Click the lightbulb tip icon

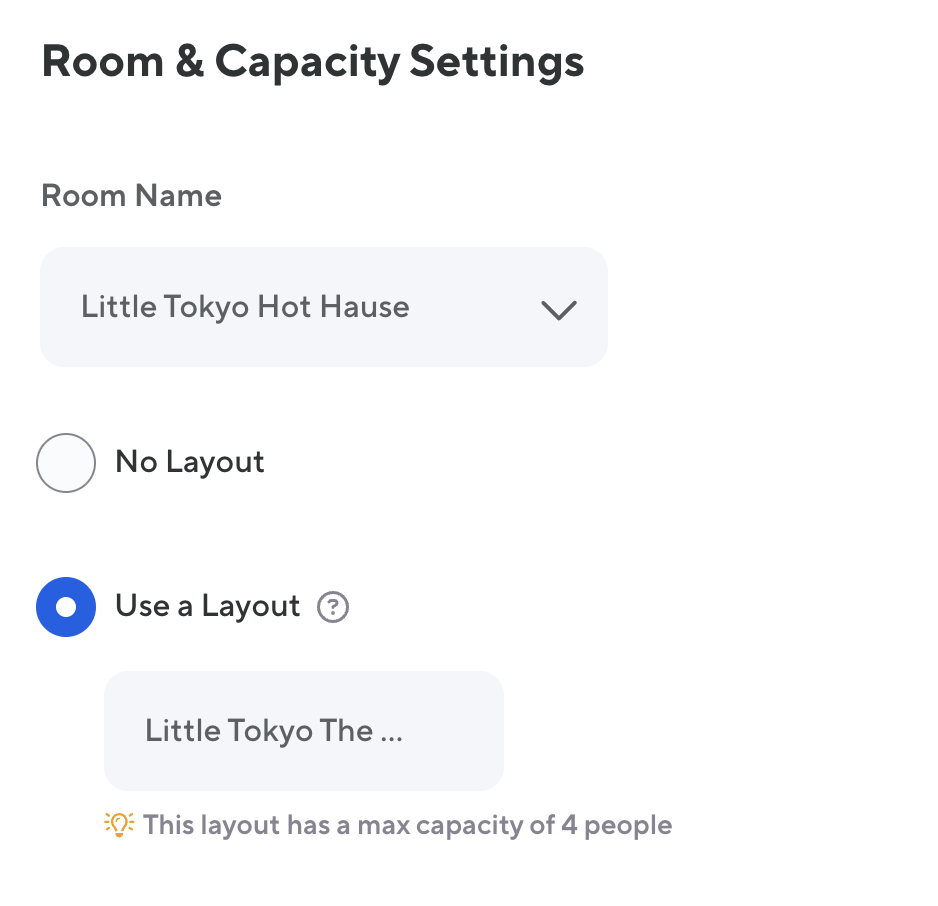(x=119, y=825)
